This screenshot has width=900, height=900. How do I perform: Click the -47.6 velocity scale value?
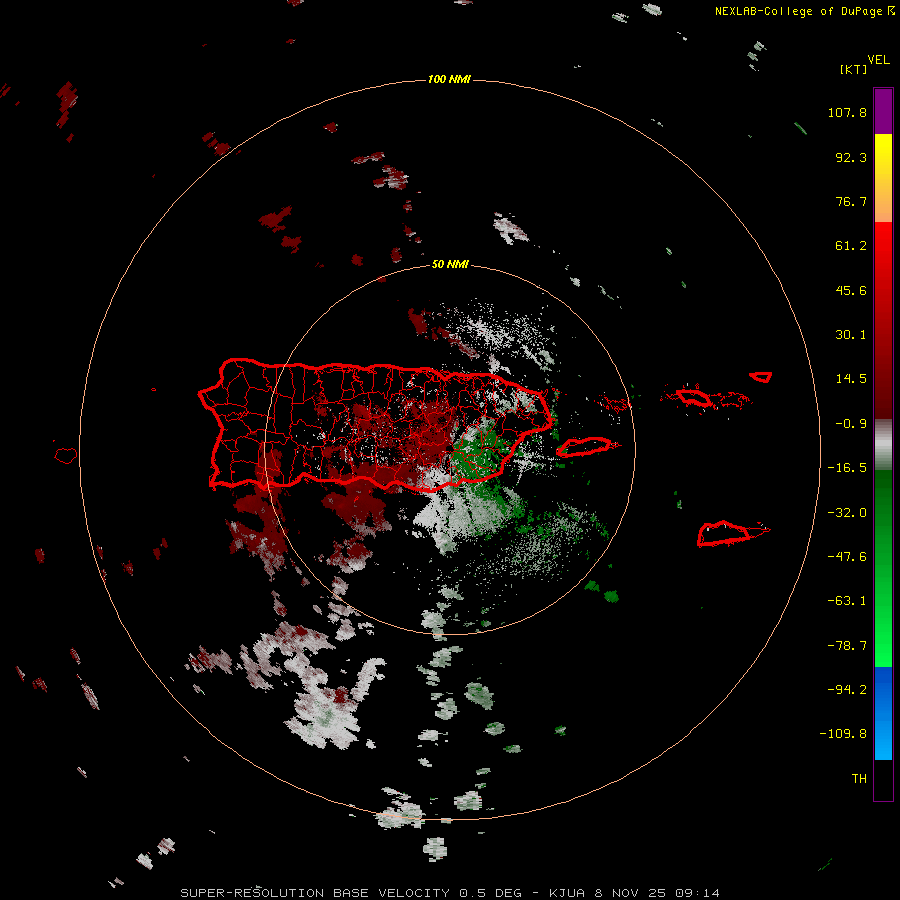tap(847, 557)
